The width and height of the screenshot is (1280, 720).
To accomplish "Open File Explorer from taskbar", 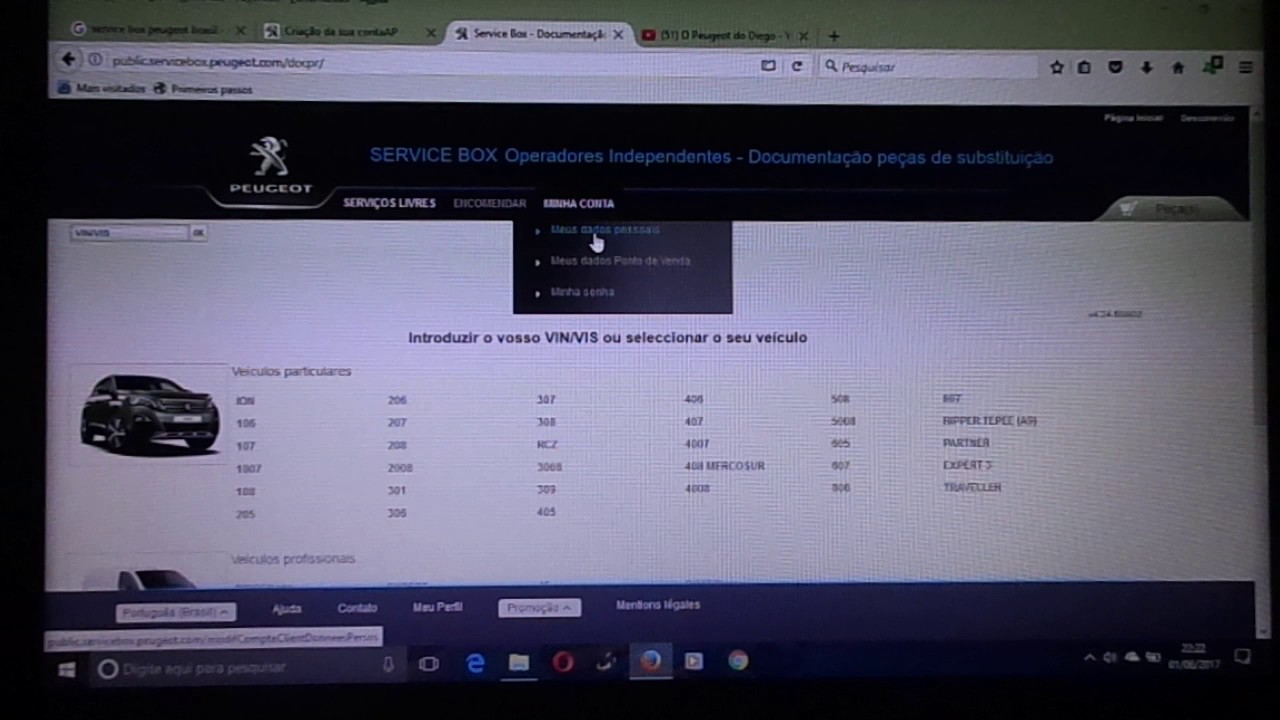I will click(519, 662).
